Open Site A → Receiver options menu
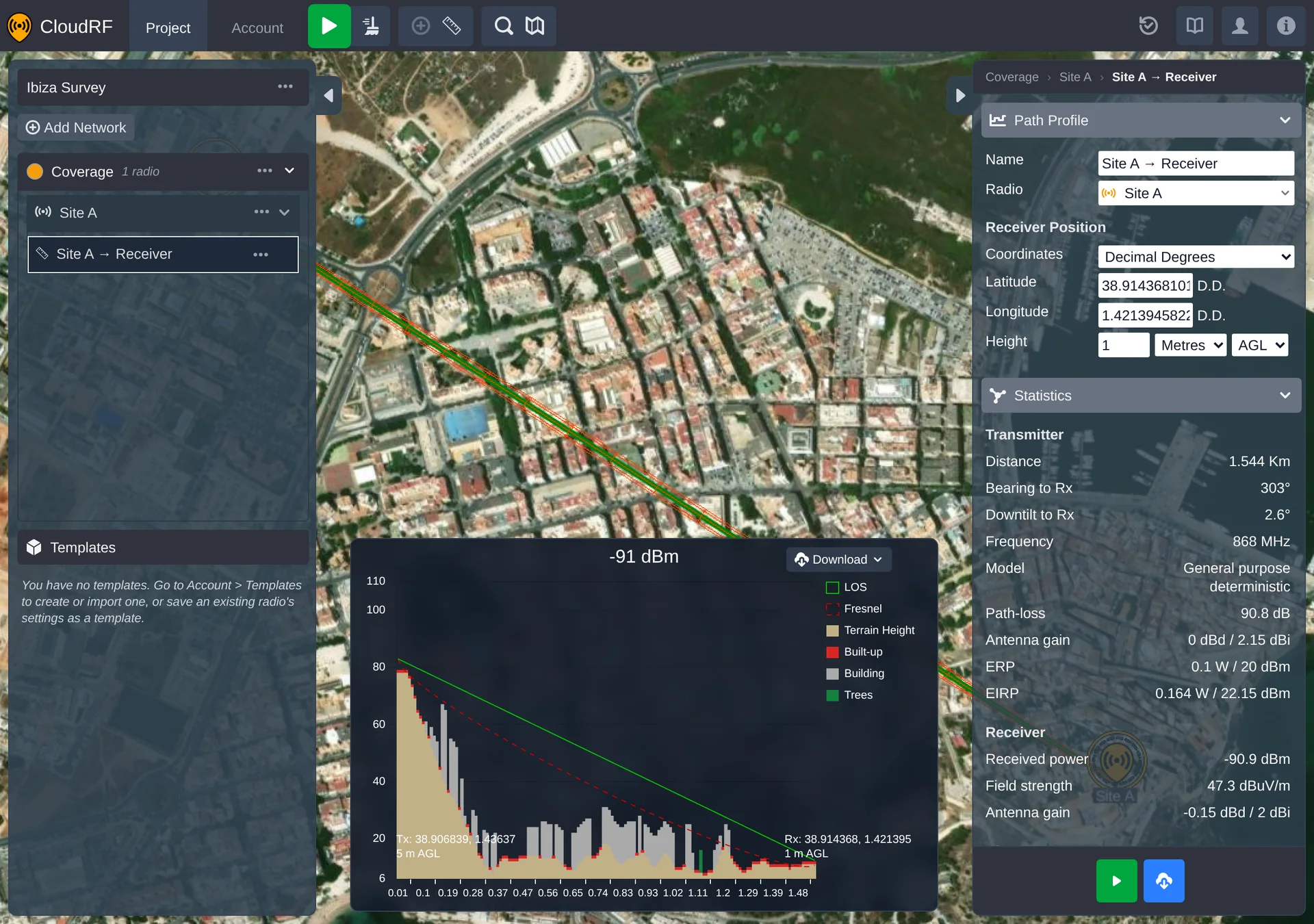1314x924 pixels. click(261, 255)
